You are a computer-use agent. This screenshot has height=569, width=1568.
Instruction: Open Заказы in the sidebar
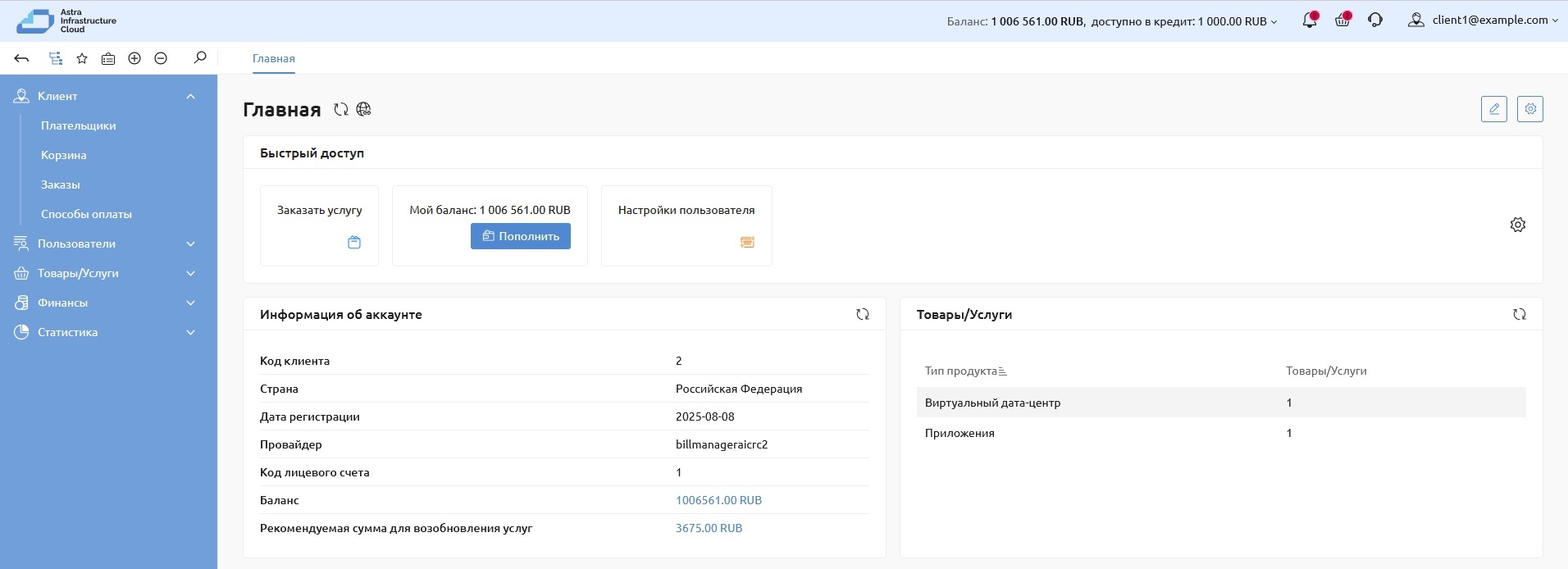[x=61, y=184]
